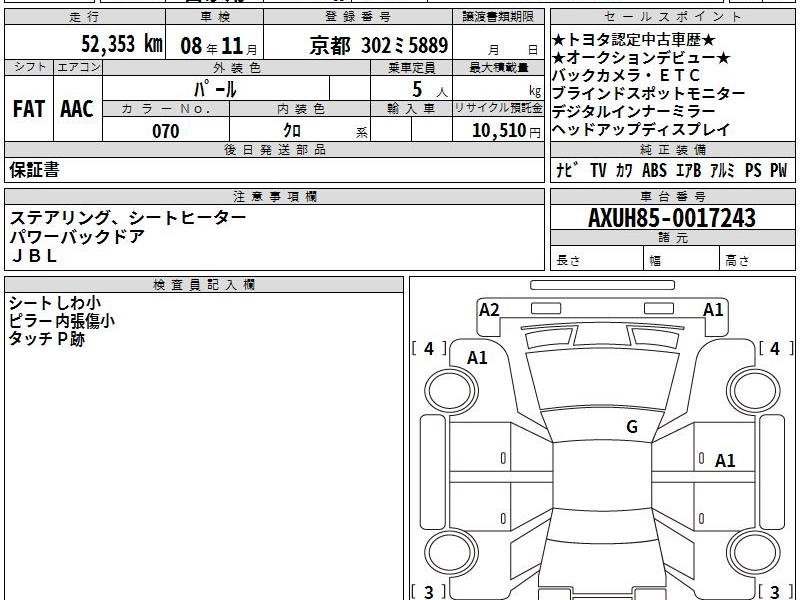Click PS in equipment row
800x600 pixels.
(x=753, y=170)
